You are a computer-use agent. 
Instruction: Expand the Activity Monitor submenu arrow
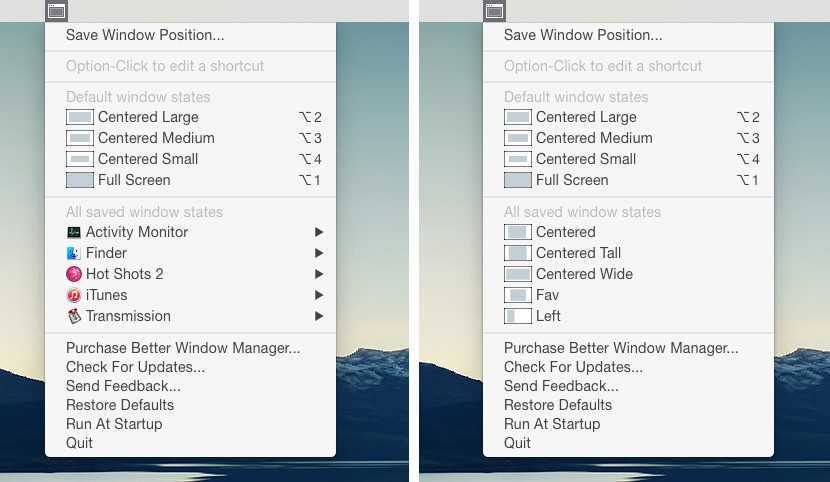click(319, 232)
